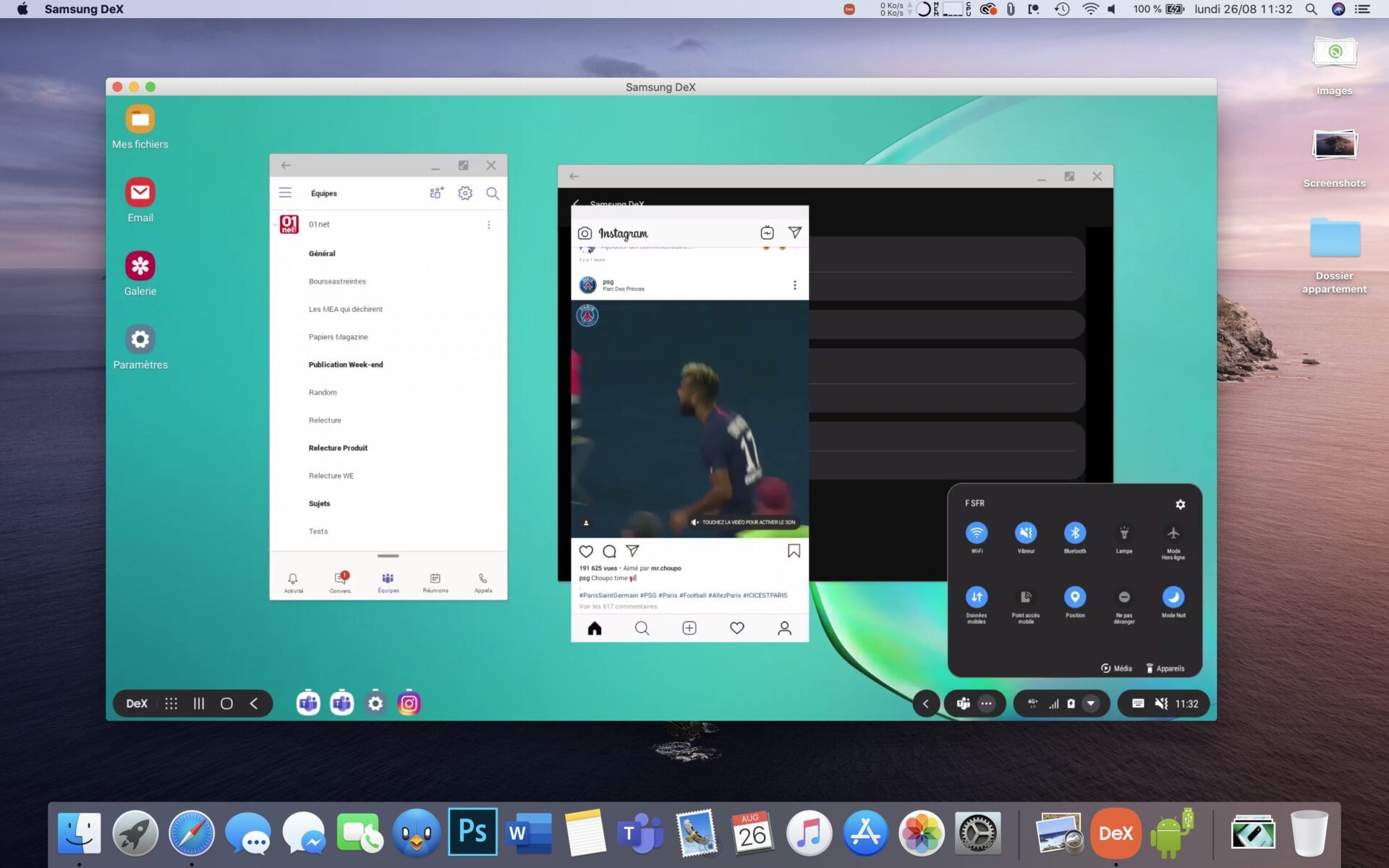
Task: Click the DeX home circle button
Action: (x=226, y=704)
